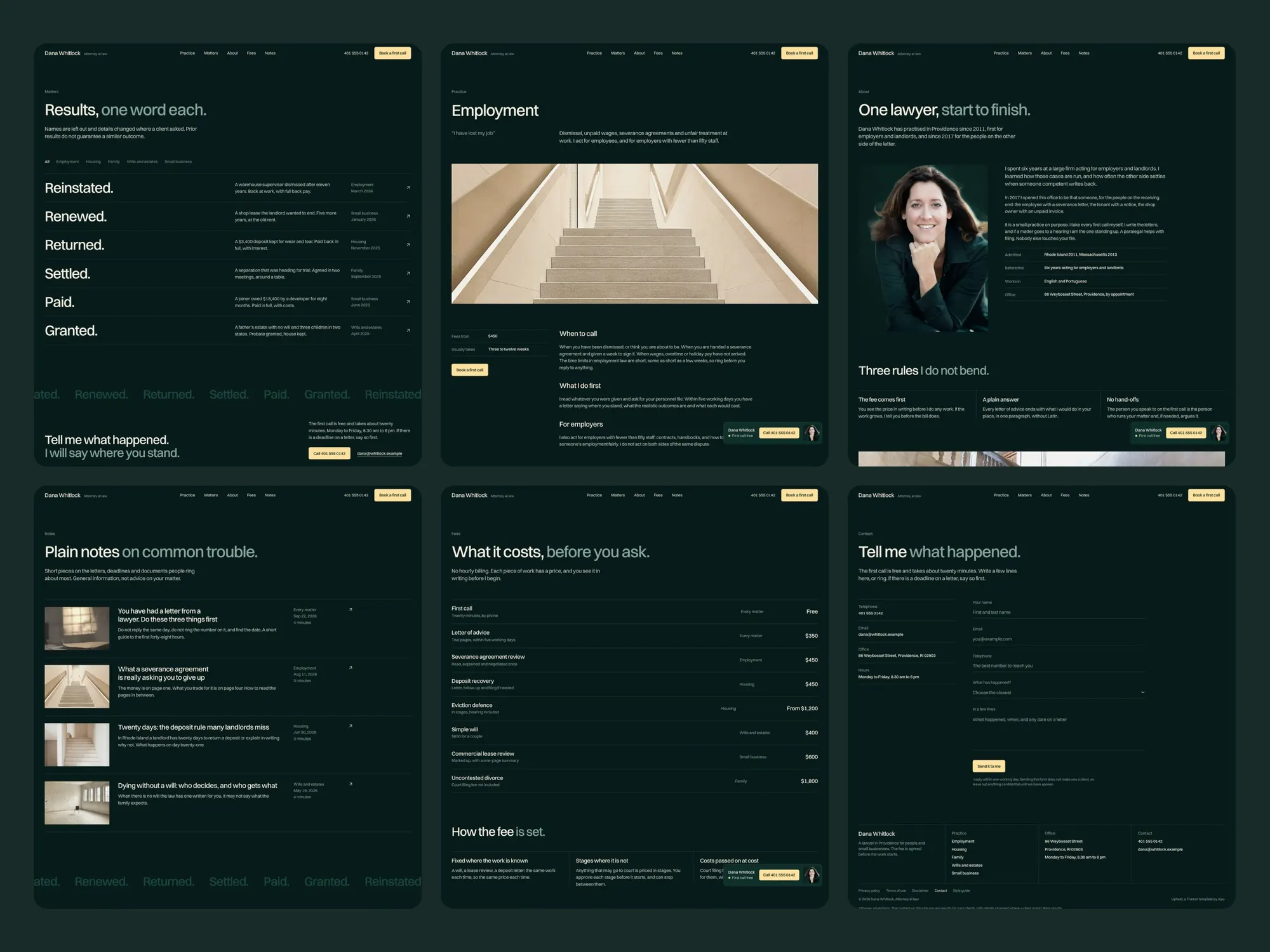
Task: Click Book a first call on the Employment page sidebar
Action: pos(470,370)
